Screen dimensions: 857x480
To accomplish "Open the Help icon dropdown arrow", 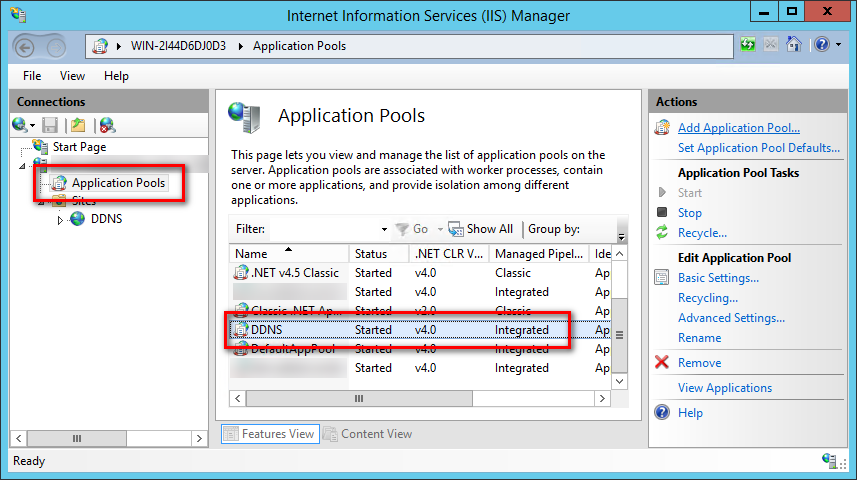I will pyautogui.click(x=838, y=45).
